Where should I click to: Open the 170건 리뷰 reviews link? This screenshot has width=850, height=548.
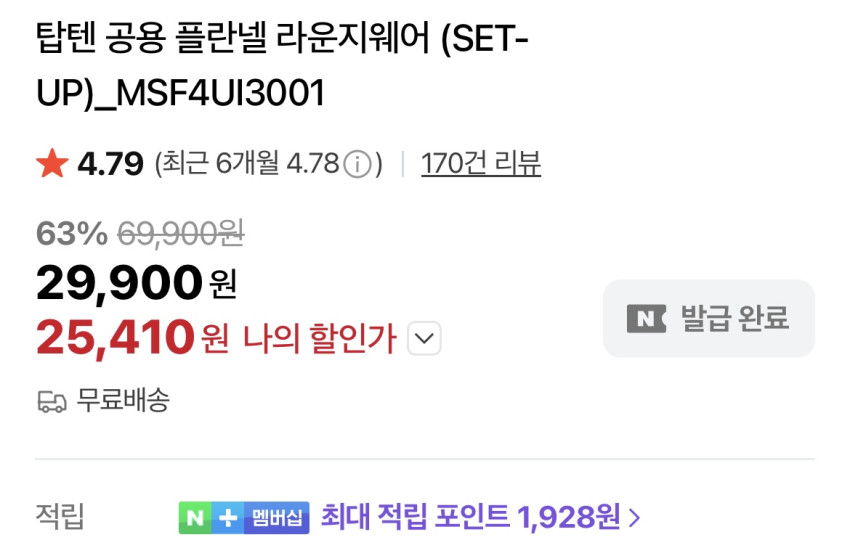[x=481, y=163]
